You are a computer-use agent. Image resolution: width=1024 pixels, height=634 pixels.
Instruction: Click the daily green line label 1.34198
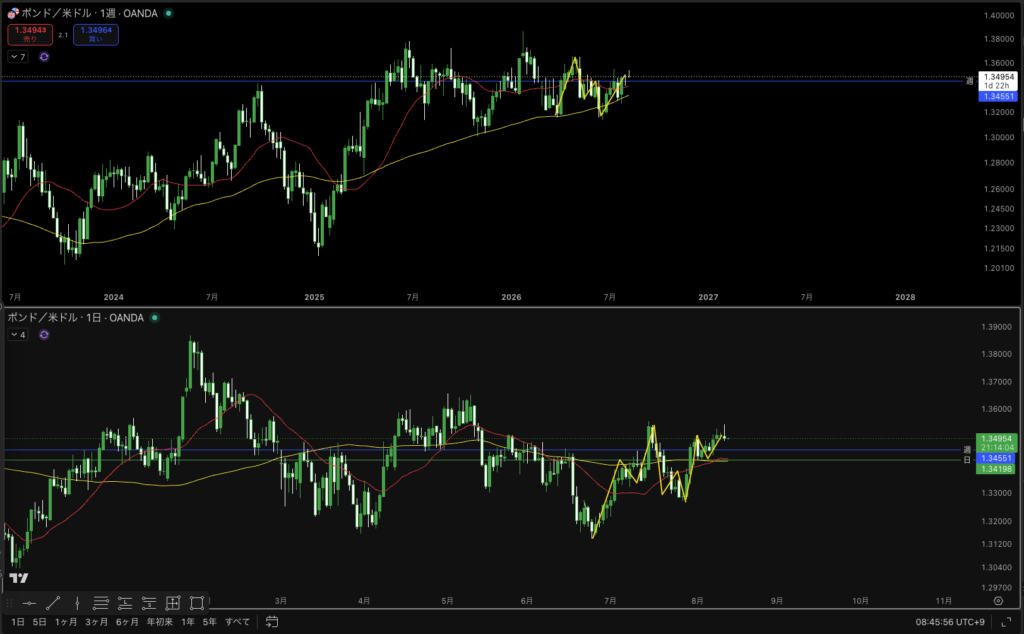(x=997, y=469)
